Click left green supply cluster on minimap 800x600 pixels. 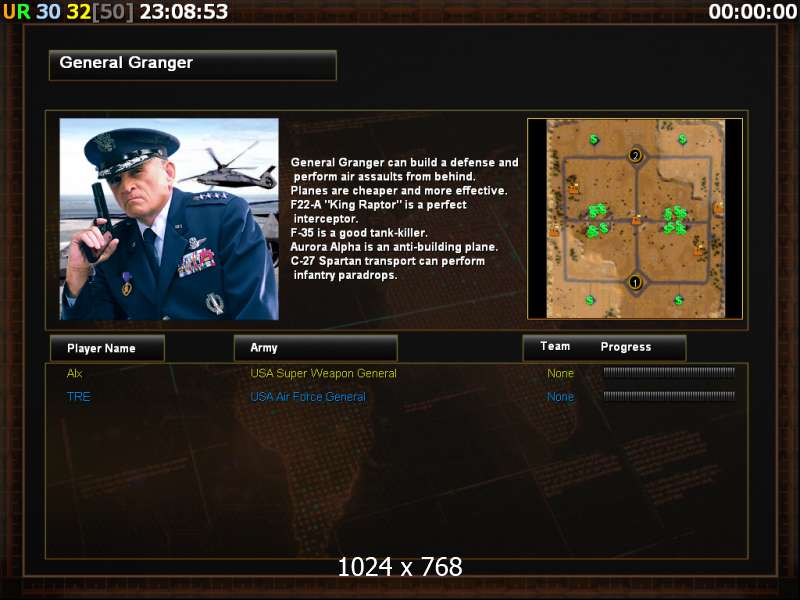(x=597, y=220)
